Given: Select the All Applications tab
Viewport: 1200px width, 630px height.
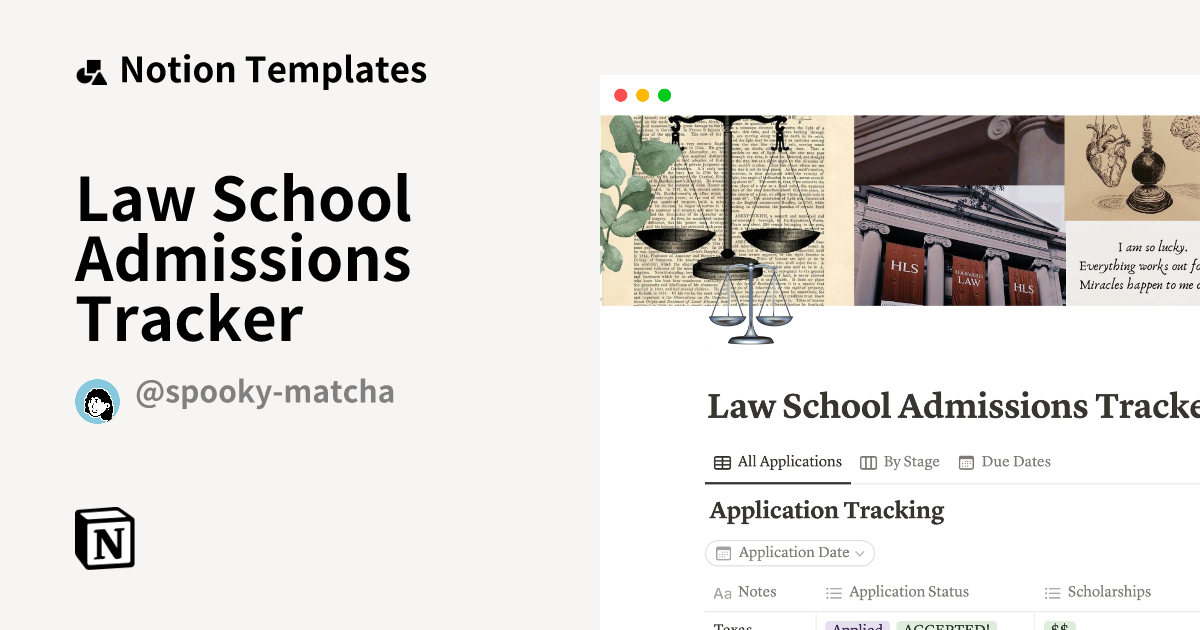Looking at the screenshot, I should (x=789, y=461).
